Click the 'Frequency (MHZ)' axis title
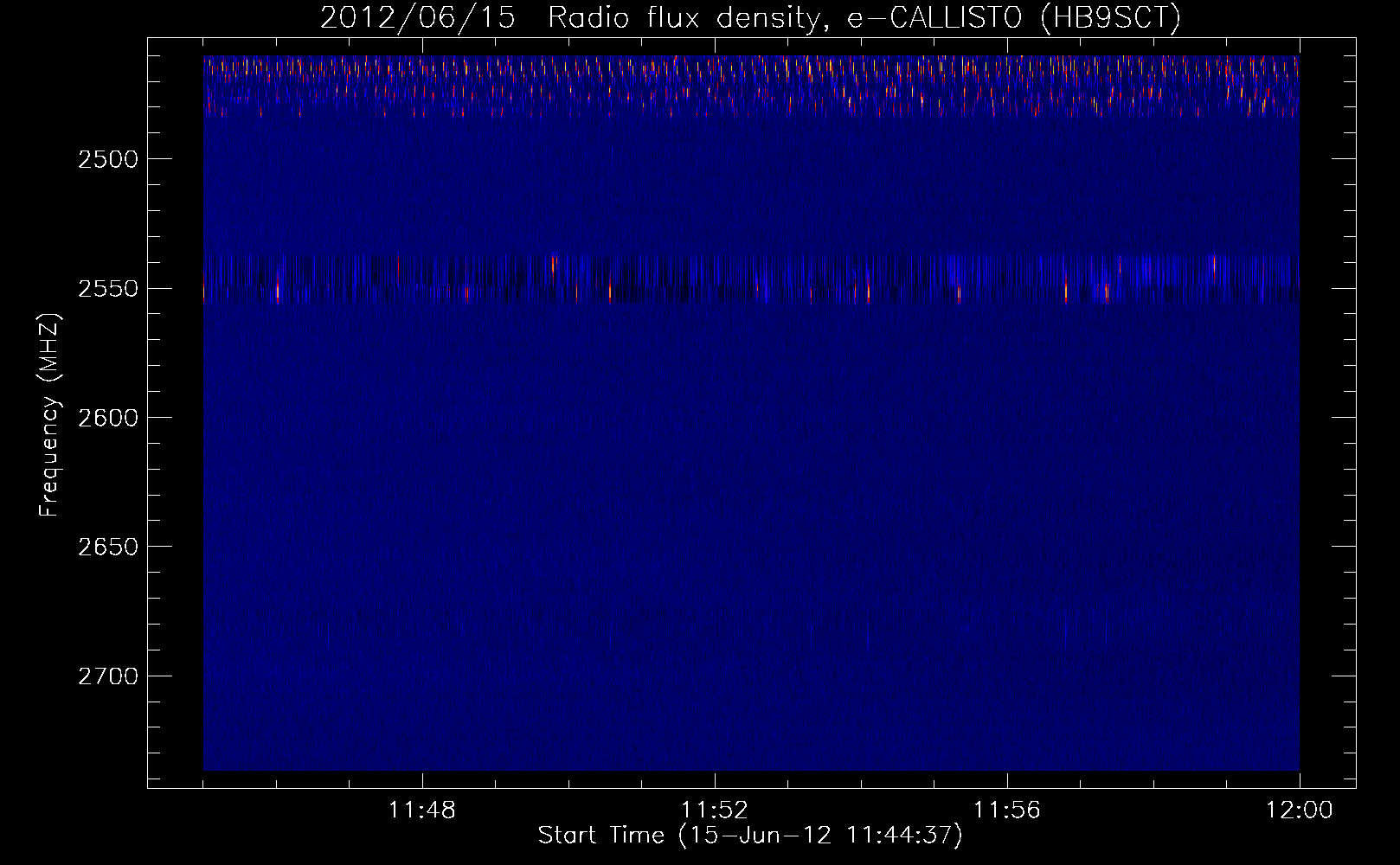 50,415
